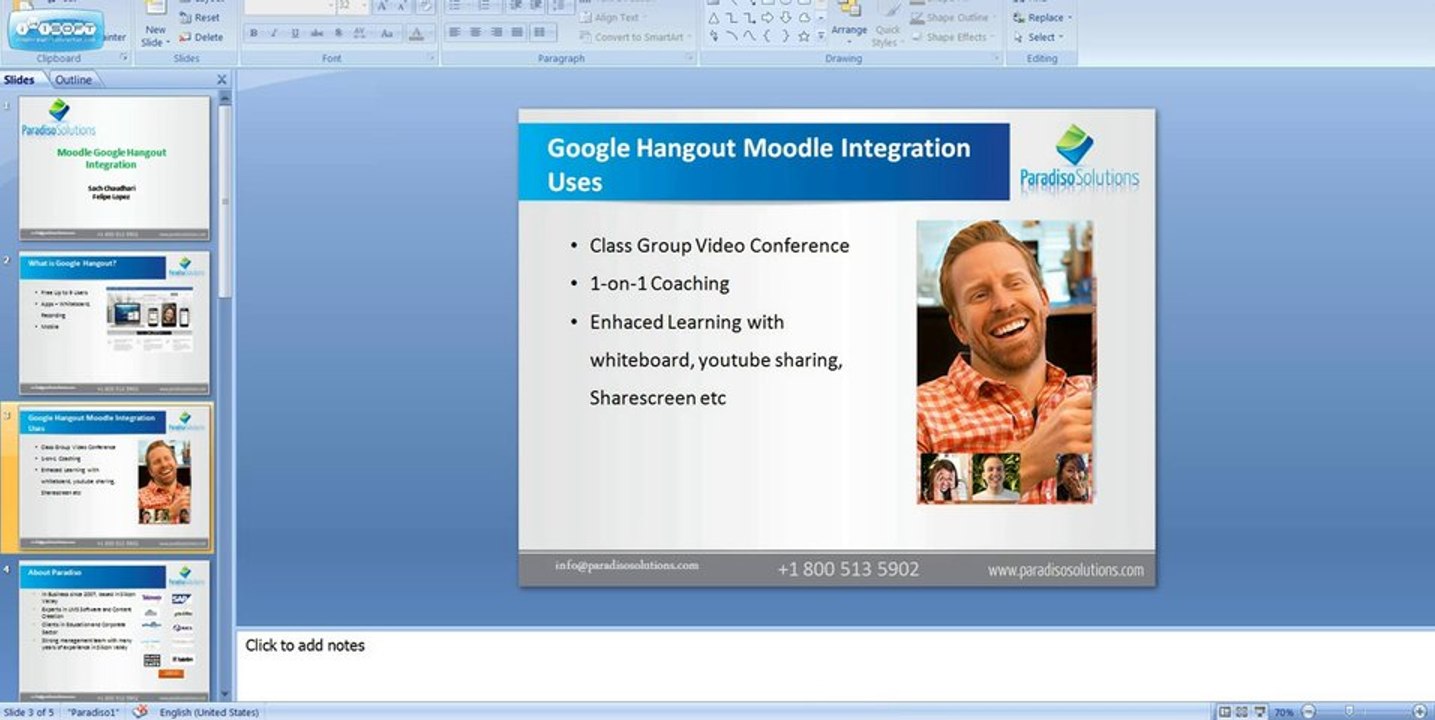Click the bullet text "1-on-1 Coaching"
This screenshot has height=720, width=1435.
click(660, 284)
